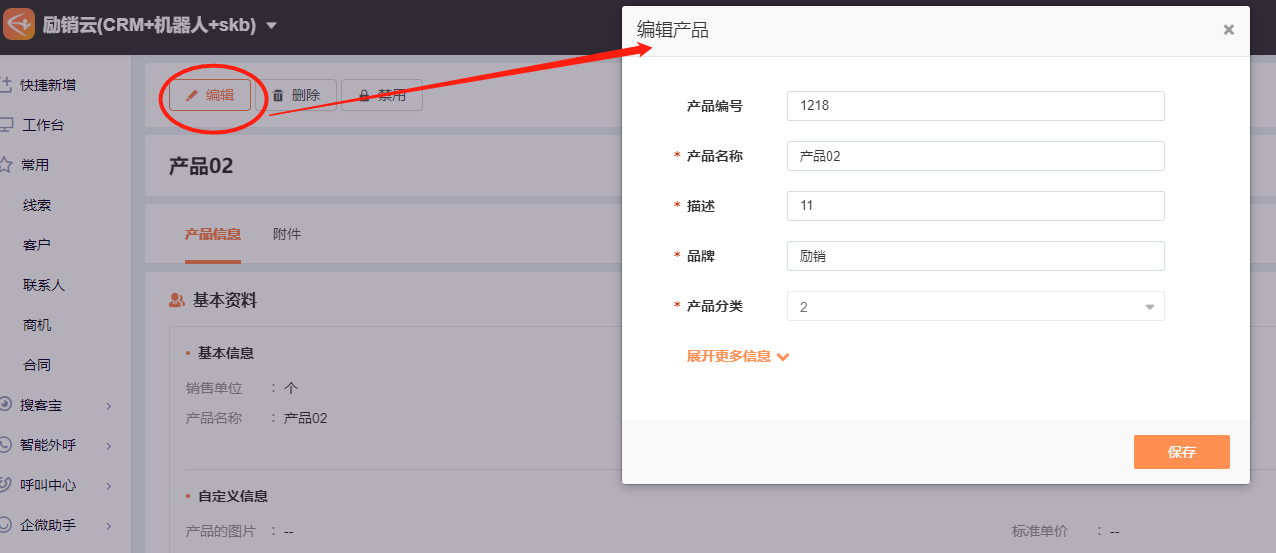Click the 励销云 app logo icon
The height and width of the screenshot is (553, 1276).
tap(19, 25)
